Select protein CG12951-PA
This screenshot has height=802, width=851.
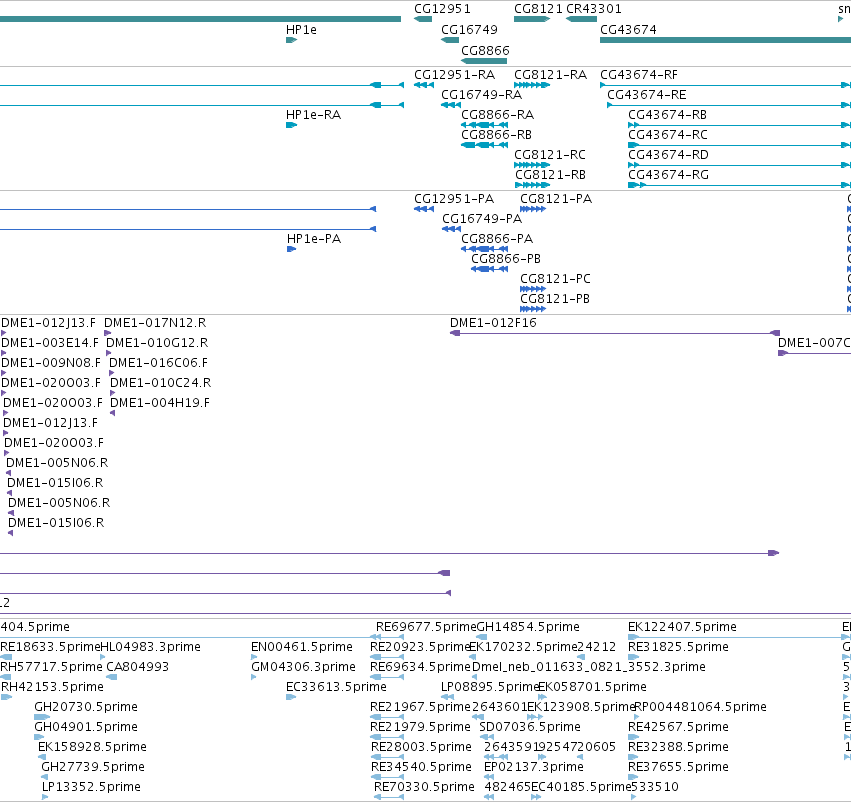pos(454,199)
